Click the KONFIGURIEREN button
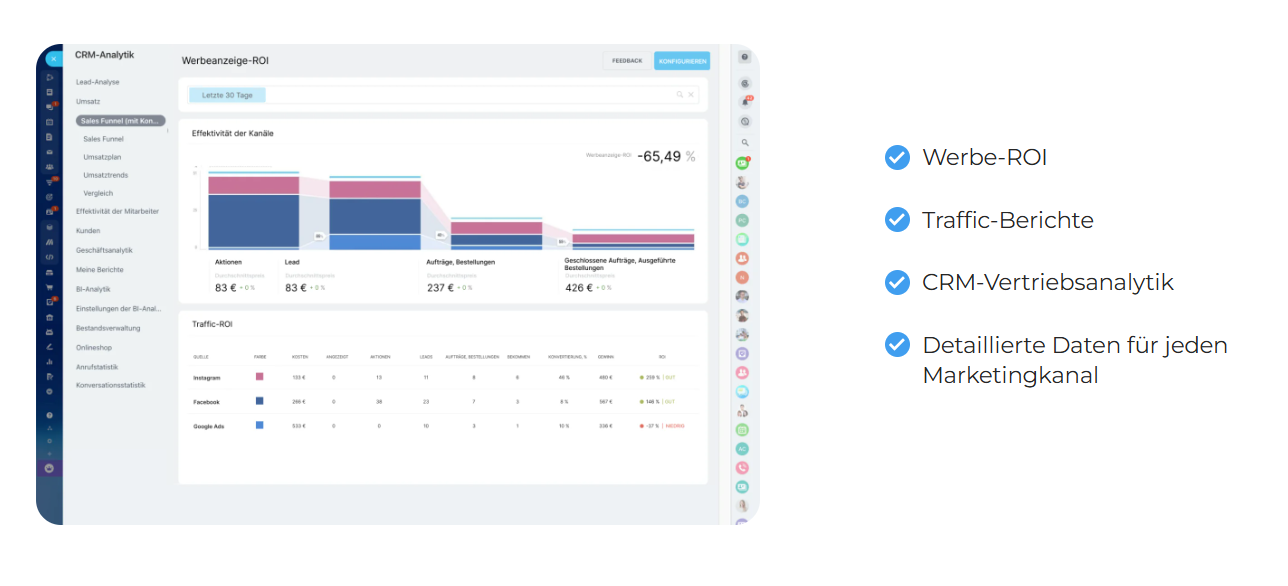Screen dimensions: 1288x586 point(682,60)
